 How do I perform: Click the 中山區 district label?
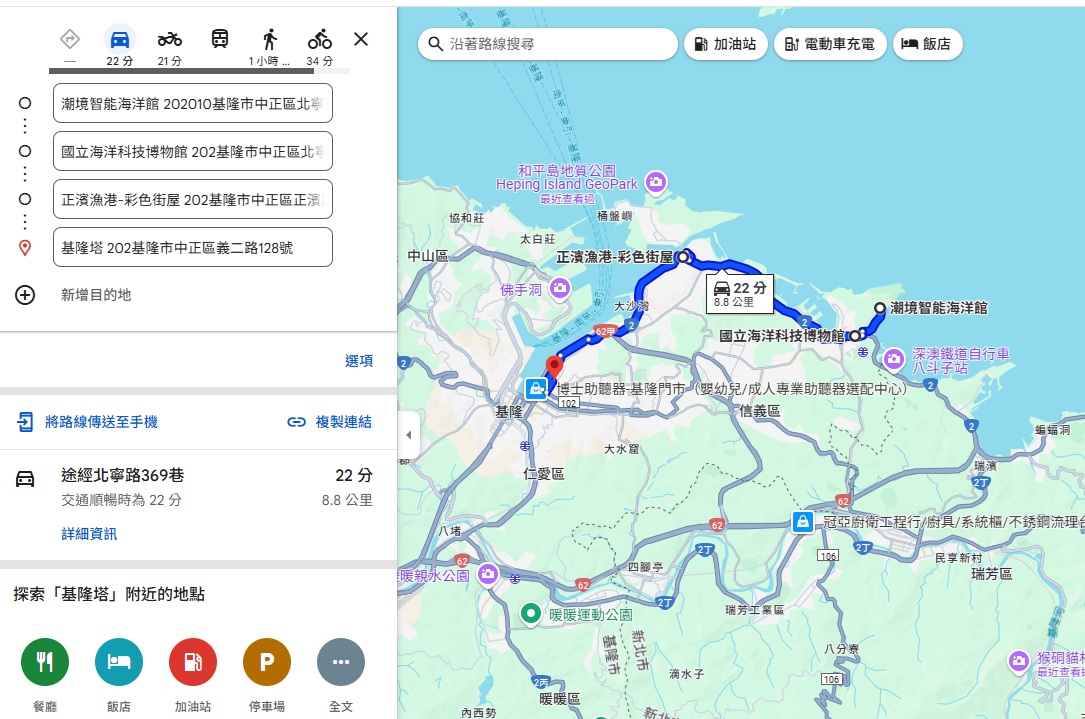[428, 256]
